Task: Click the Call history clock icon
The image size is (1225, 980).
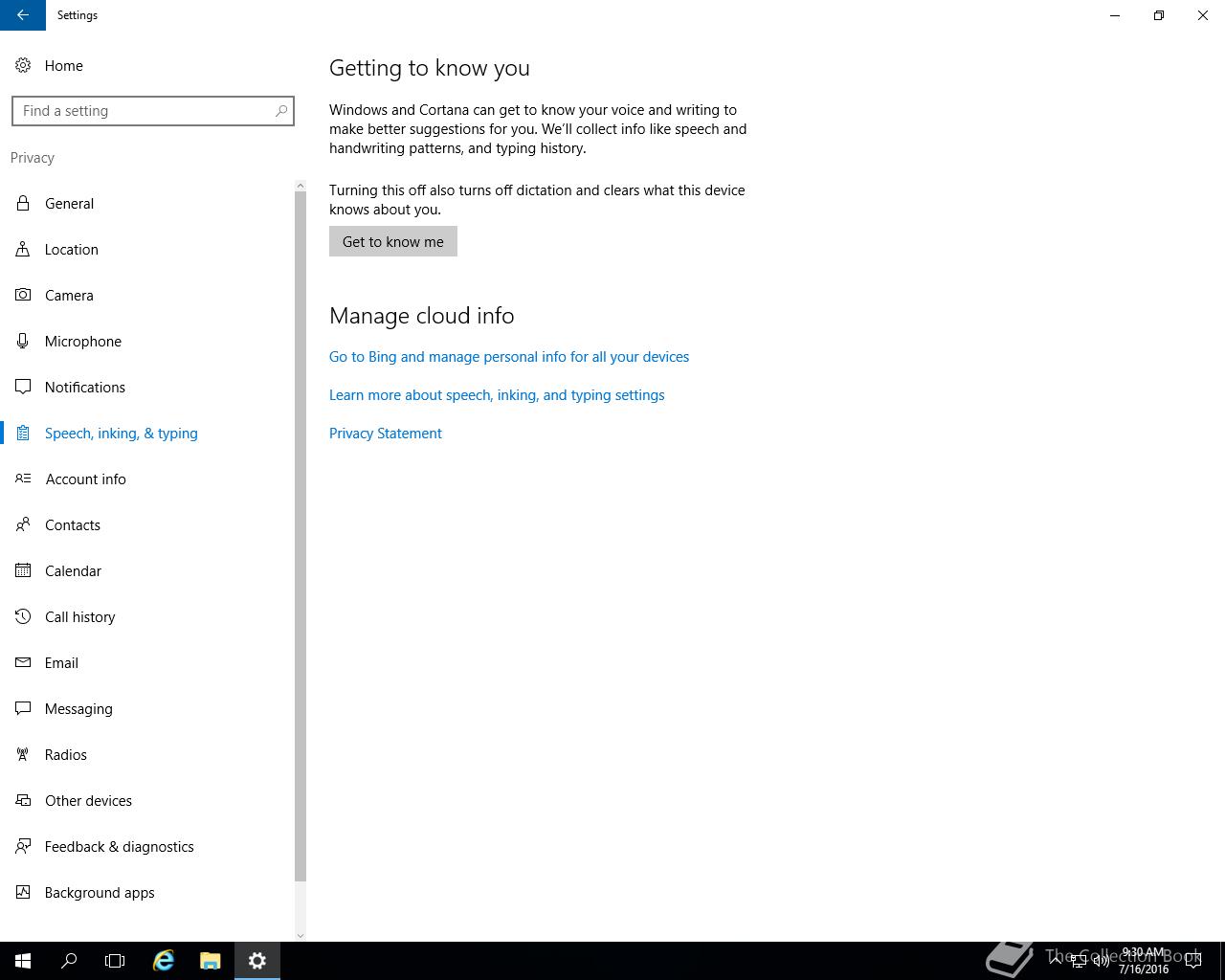Action: click(x=23, y=616)
